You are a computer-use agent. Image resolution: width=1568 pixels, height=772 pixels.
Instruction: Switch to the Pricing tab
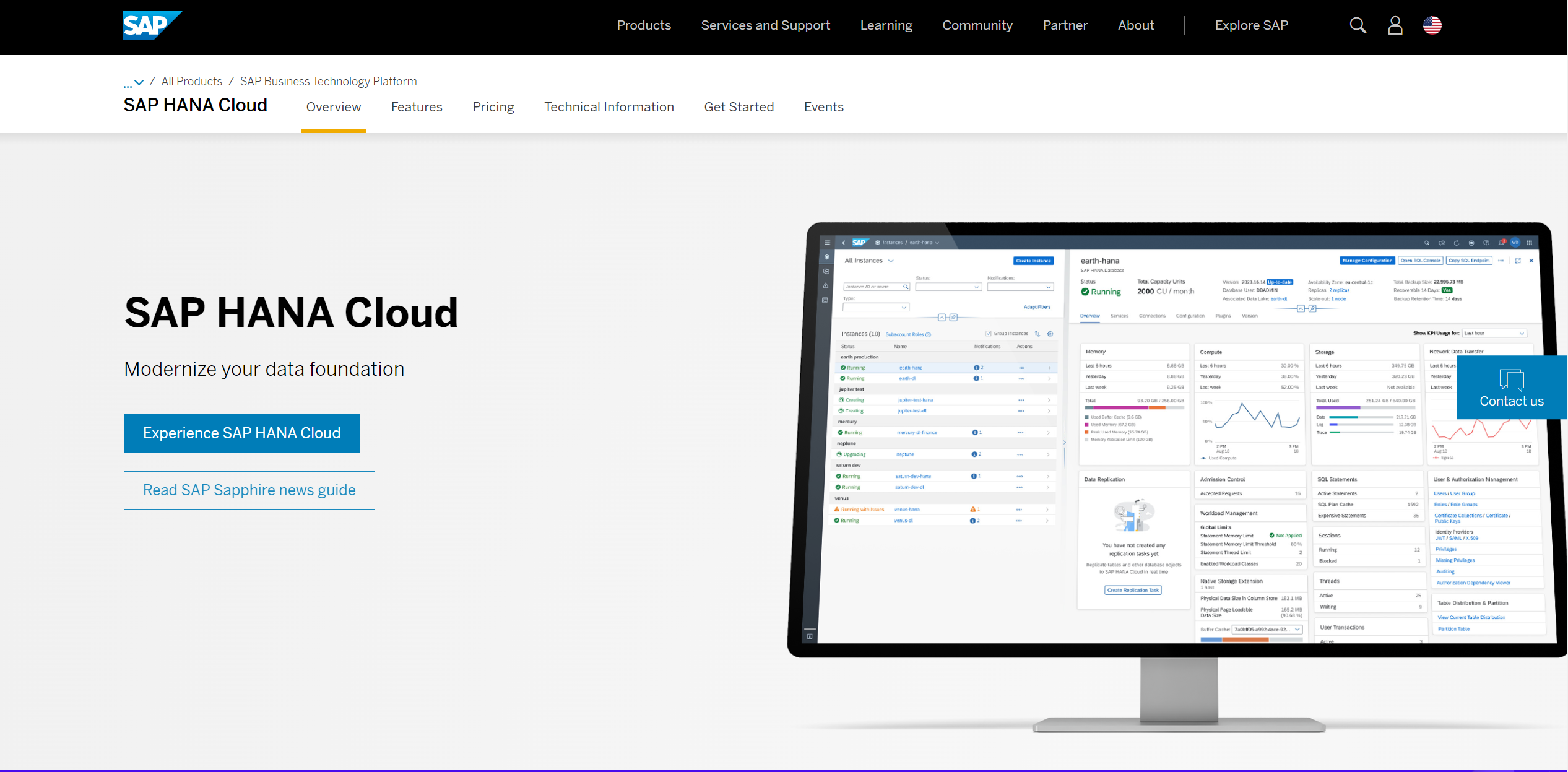click(x=493, y=106)
